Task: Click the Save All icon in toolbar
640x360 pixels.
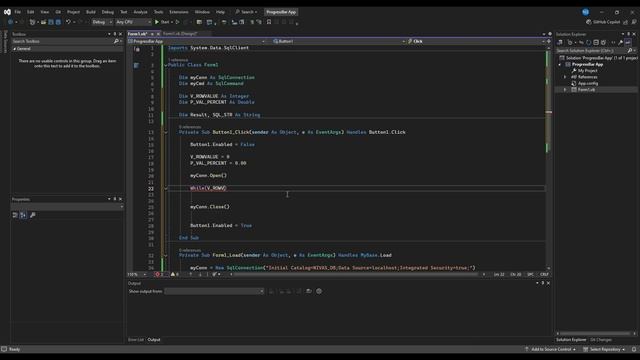Action: point(58,22)
